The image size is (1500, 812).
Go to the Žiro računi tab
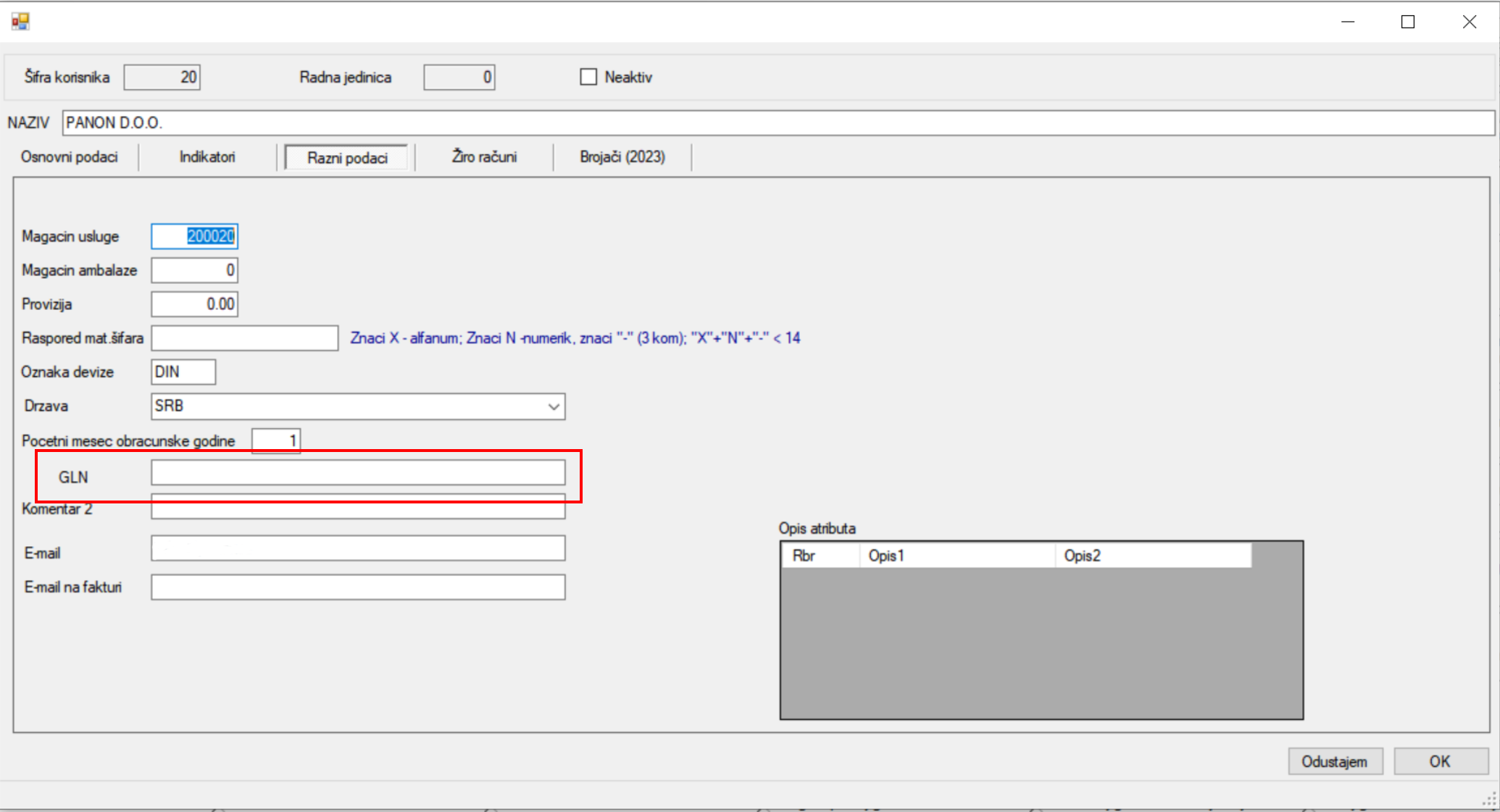point(484,157)
